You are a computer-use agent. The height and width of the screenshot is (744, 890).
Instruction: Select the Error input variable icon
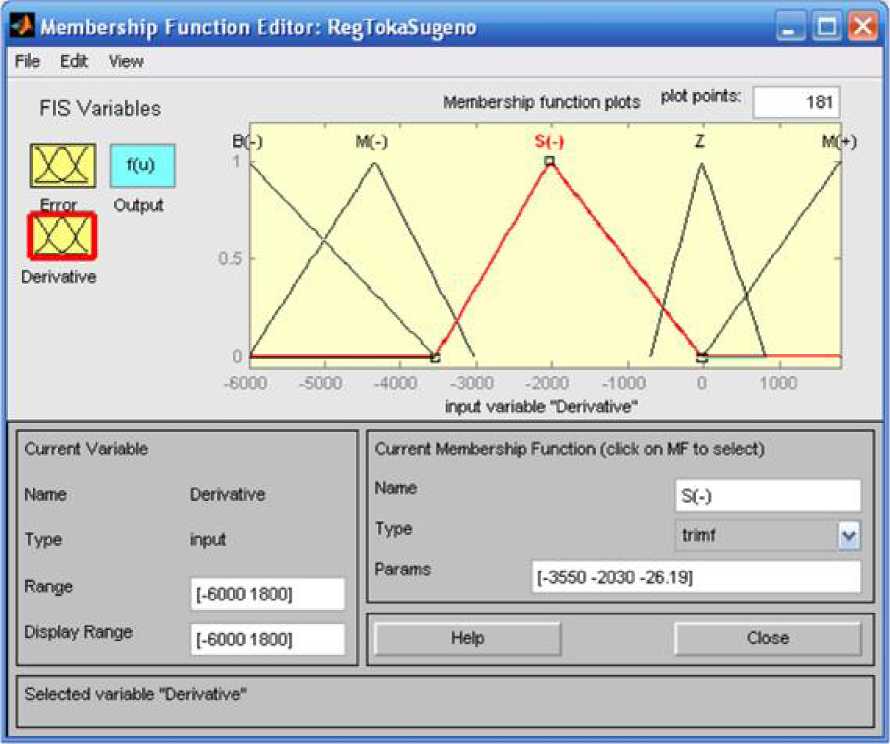pyautogui.click(x=63, y=166)
